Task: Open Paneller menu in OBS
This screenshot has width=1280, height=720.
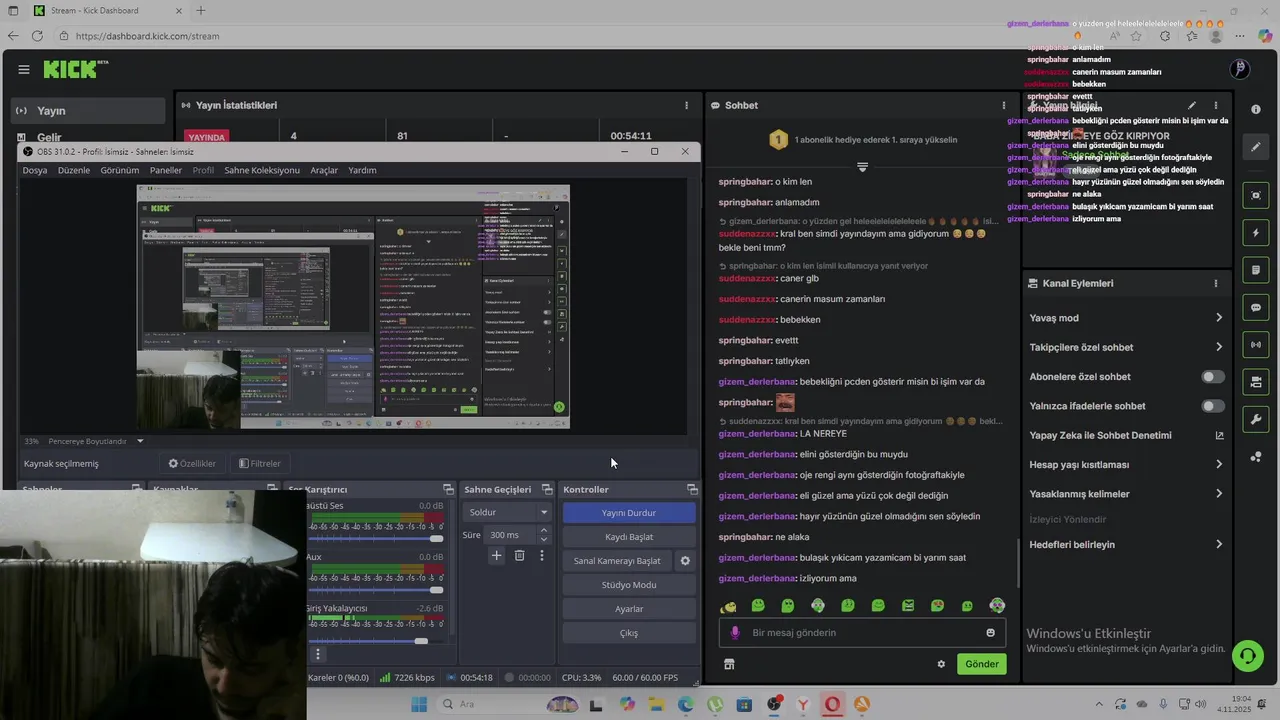Action: [x=166, y=170]
